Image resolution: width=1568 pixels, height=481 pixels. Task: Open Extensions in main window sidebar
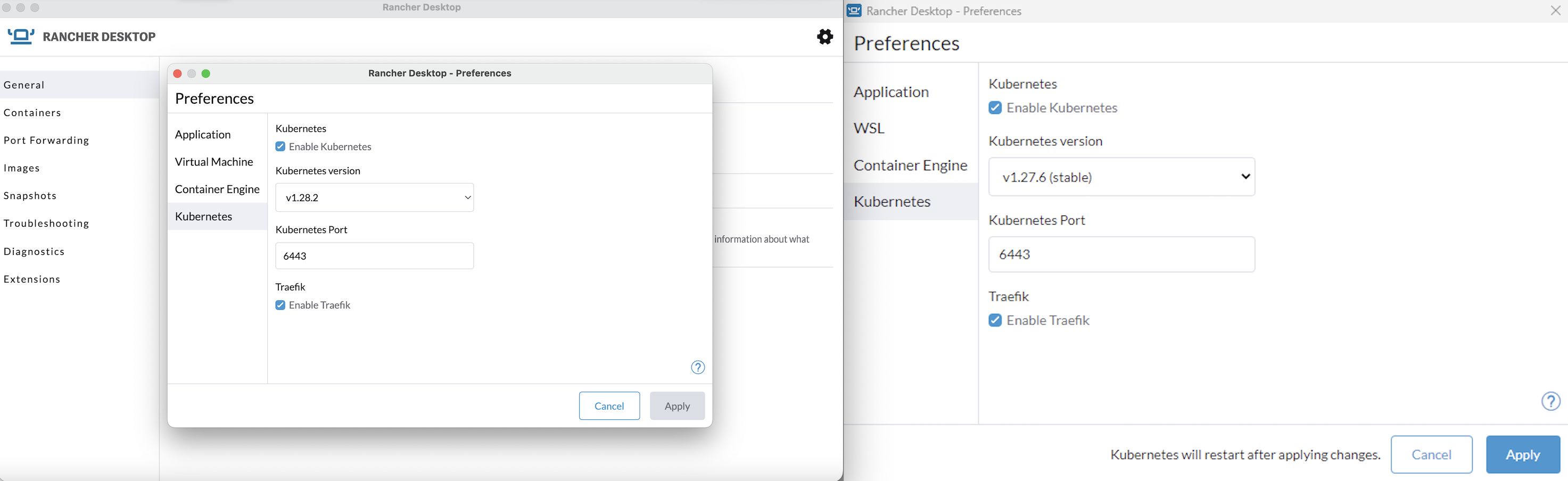tap(79, 279)
